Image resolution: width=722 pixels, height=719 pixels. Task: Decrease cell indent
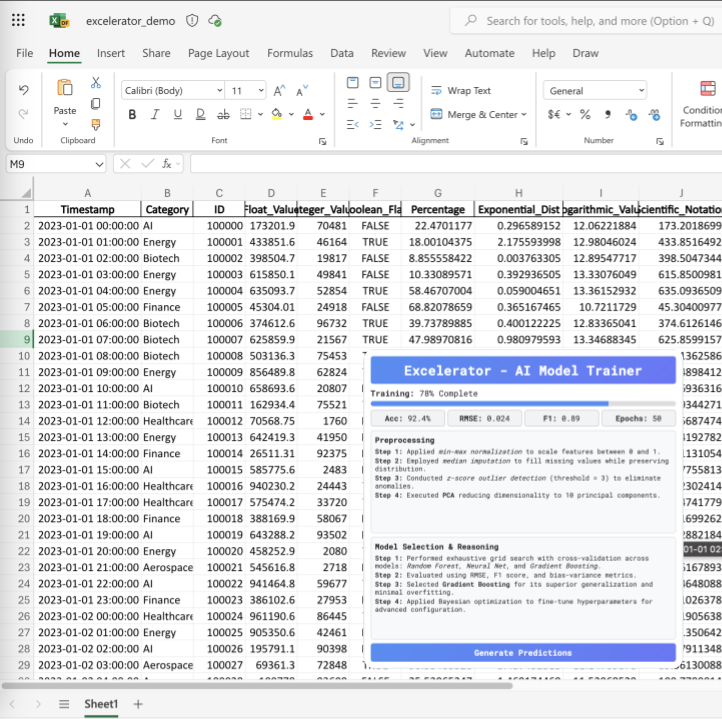pos(353,124)
